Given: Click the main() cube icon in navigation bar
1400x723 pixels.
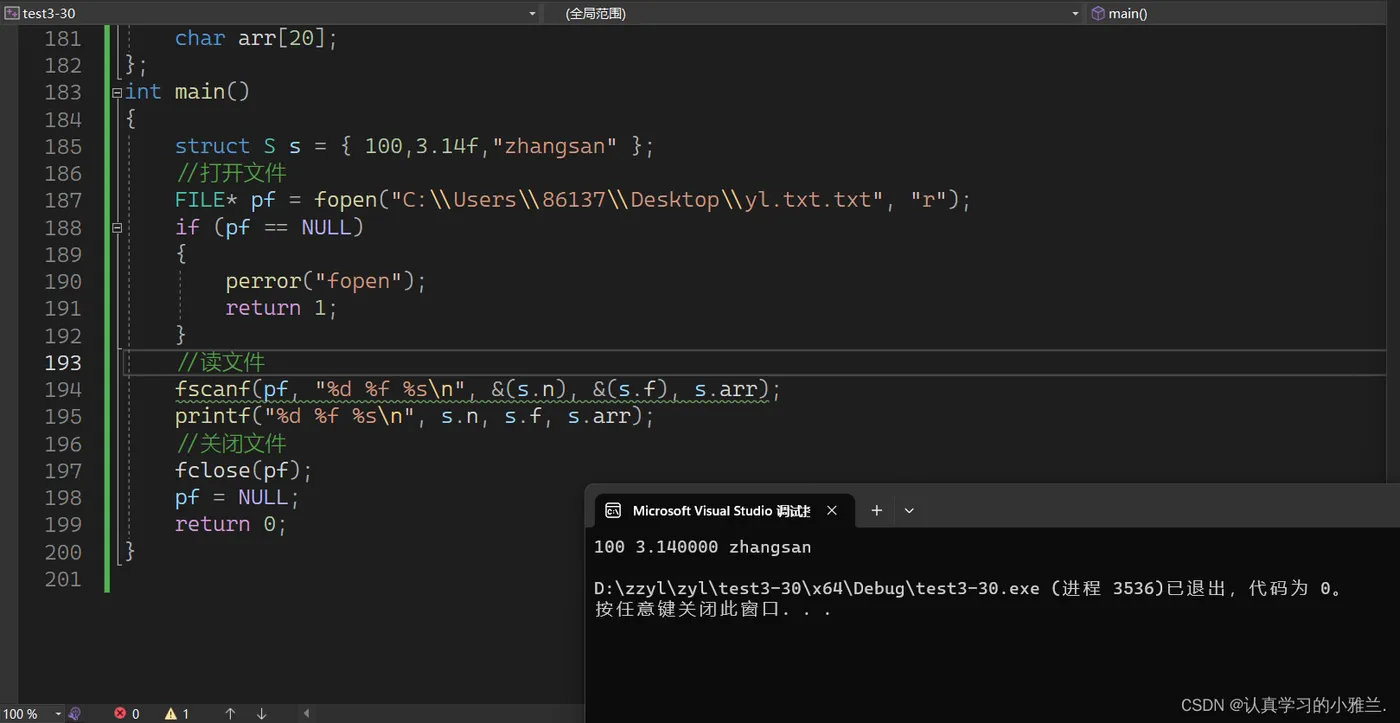Looking at the screenshot, I should (x=1098, y=13).
